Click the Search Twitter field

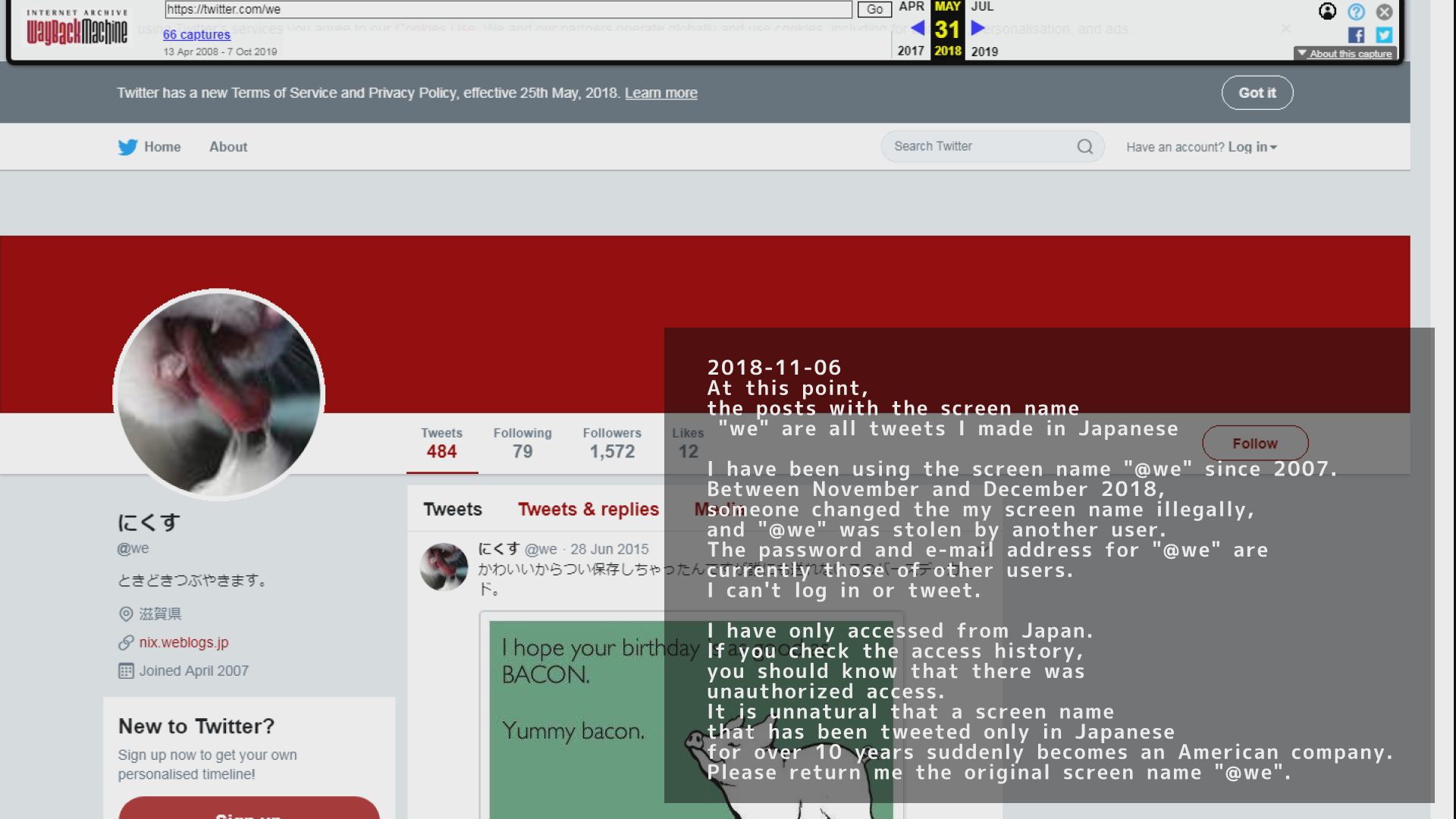[x=992, y=146]
